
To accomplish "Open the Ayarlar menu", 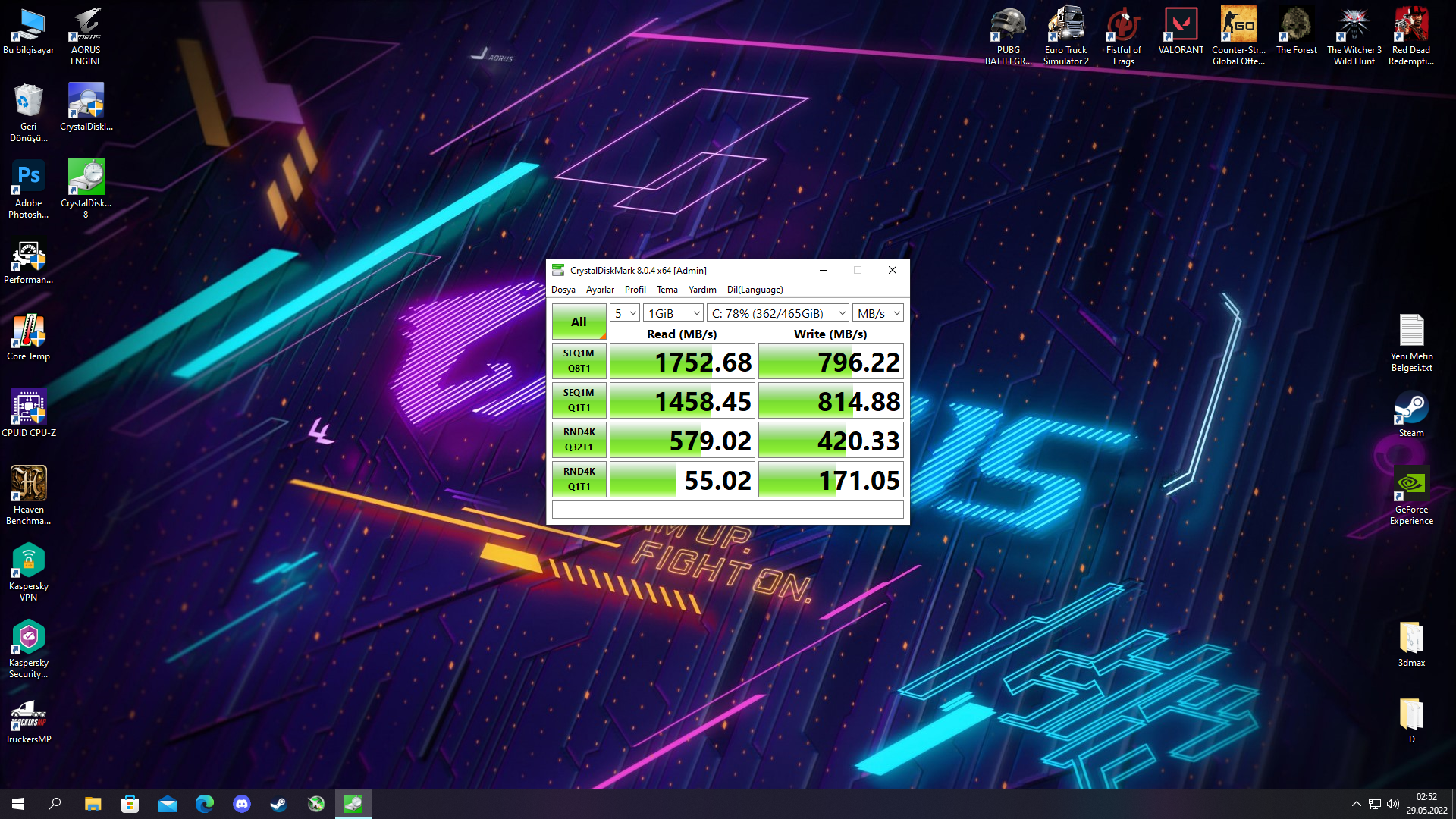I will (x=600, y=290).
